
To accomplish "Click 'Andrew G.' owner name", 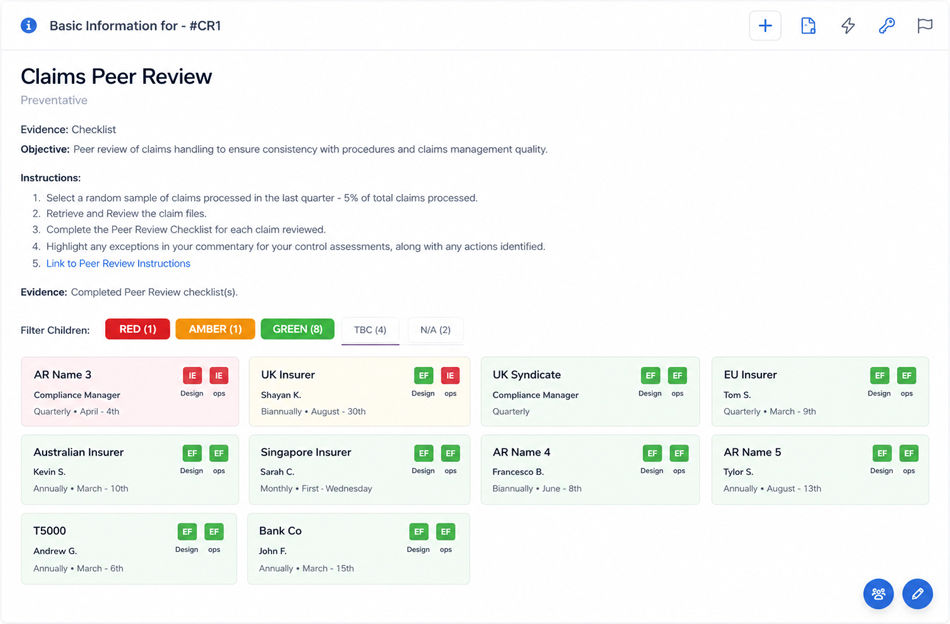I will pos(55,551).
